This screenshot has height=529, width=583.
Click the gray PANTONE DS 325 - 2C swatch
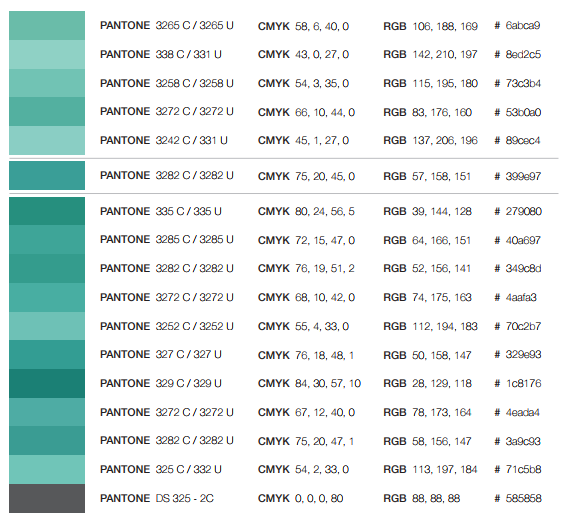pyautogui.click(x=47, y=498)
